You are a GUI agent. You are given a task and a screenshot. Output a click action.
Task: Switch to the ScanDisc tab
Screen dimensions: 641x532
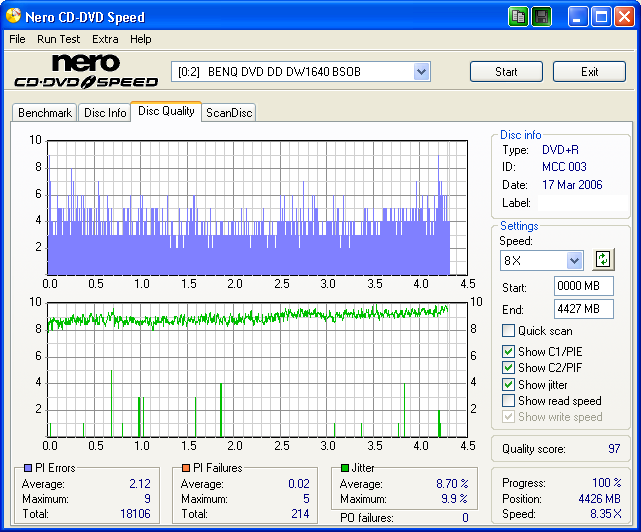pos(229,113)
